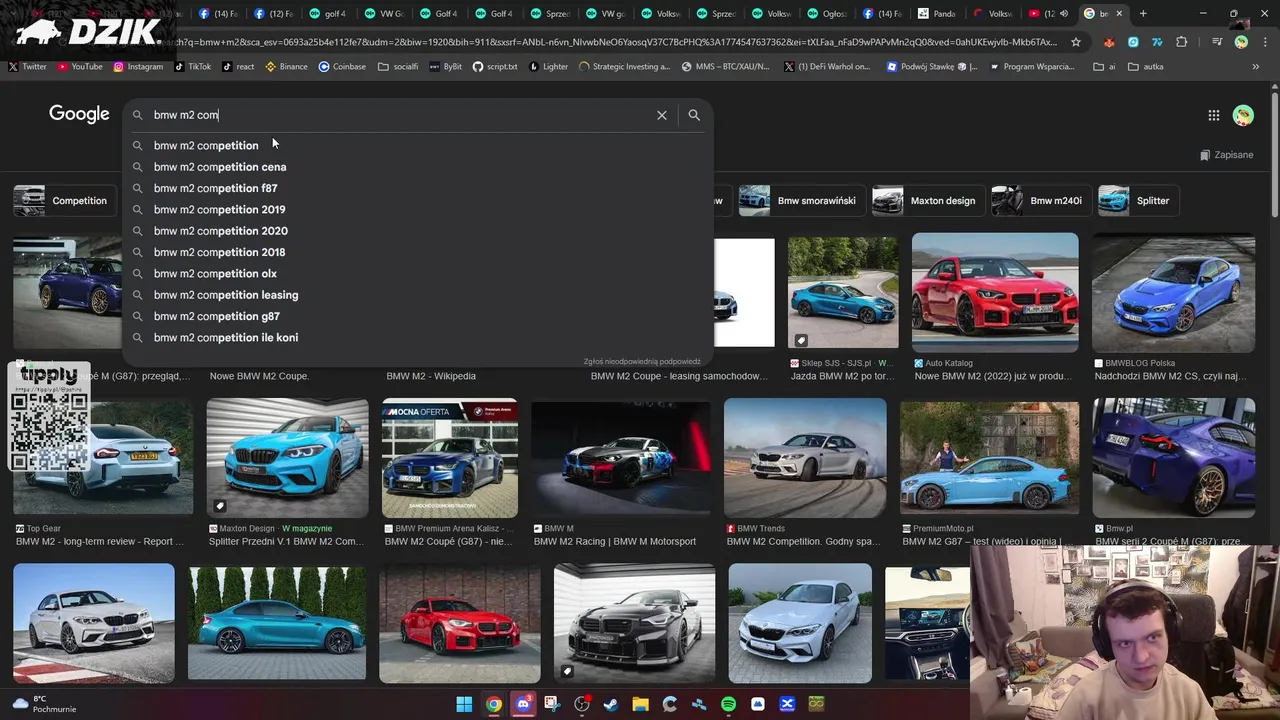Open File Explorer from the taskbar

pos(640,704)
